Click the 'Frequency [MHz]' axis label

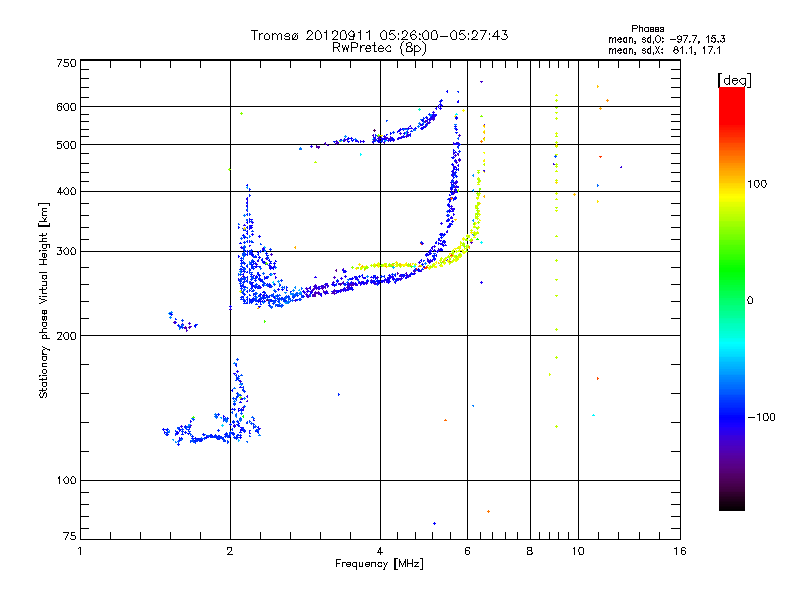(379, 564)
